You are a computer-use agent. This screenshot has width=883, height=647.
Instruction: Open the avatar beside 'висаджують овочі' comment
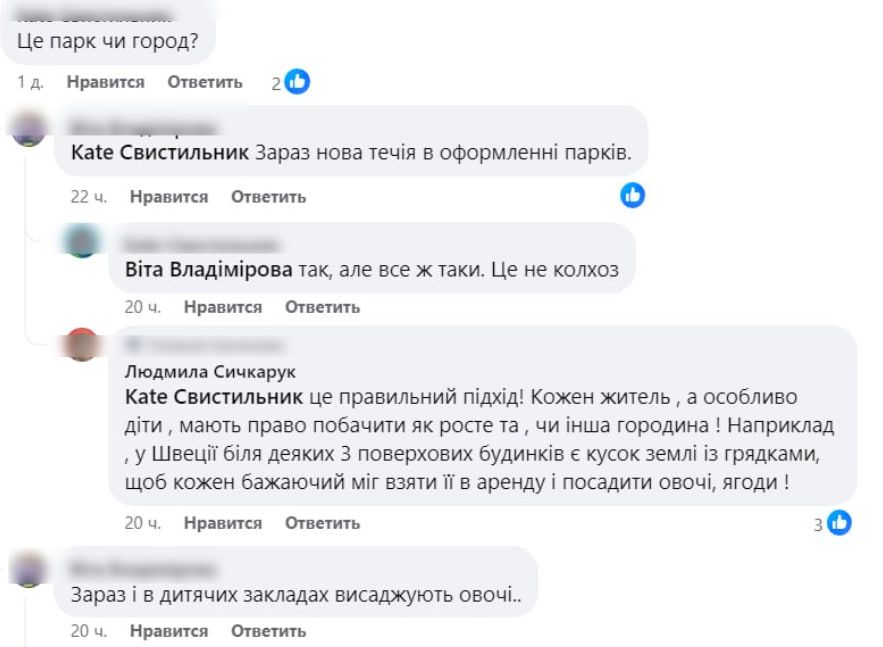point(29,569)
